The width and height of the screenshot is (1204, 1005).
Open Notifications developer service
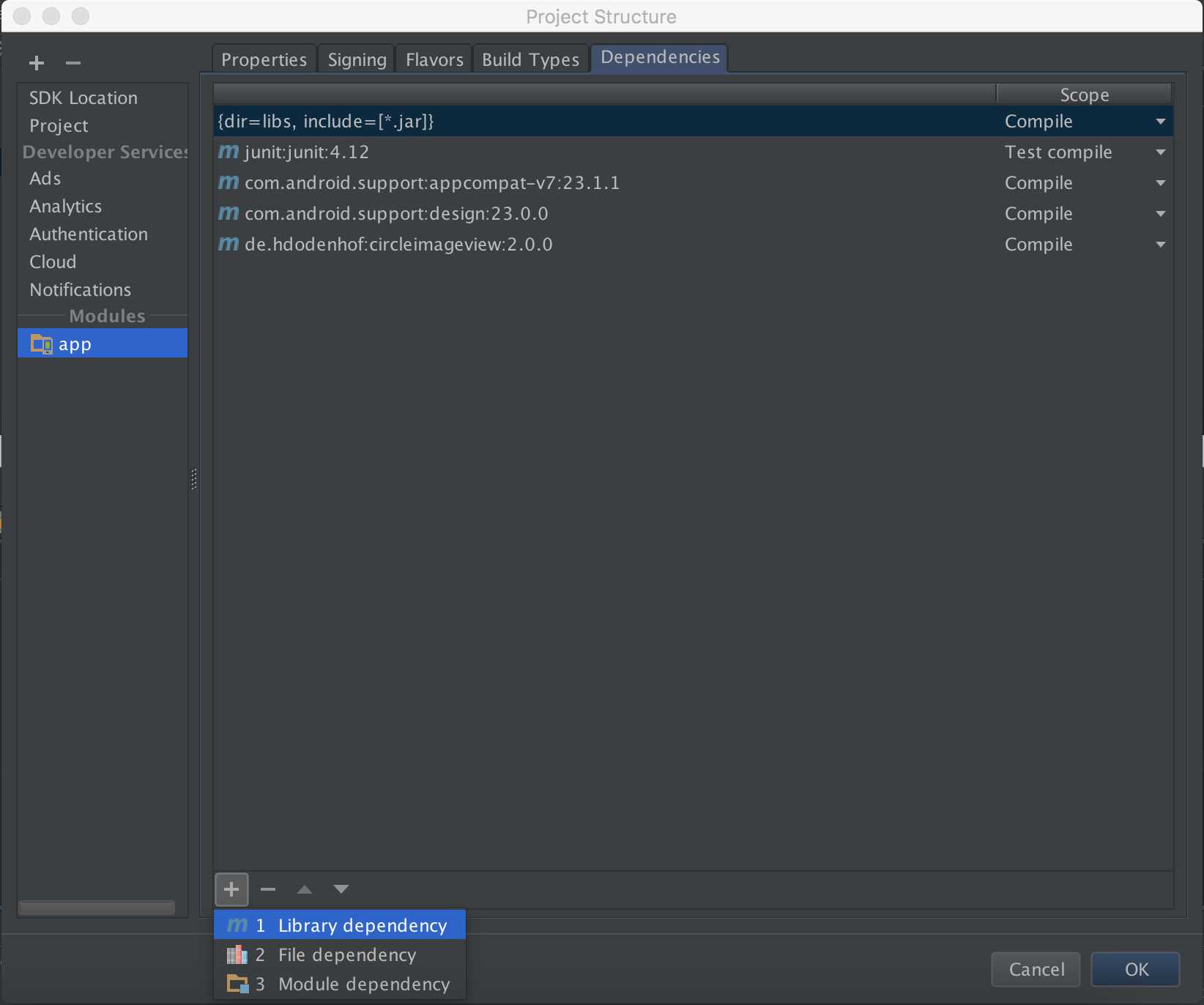[x=80, y=289]
